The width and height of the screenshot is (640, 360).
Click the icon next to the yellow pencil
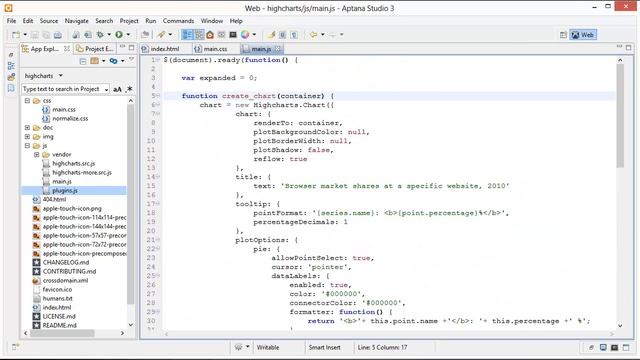pos(282,35)
